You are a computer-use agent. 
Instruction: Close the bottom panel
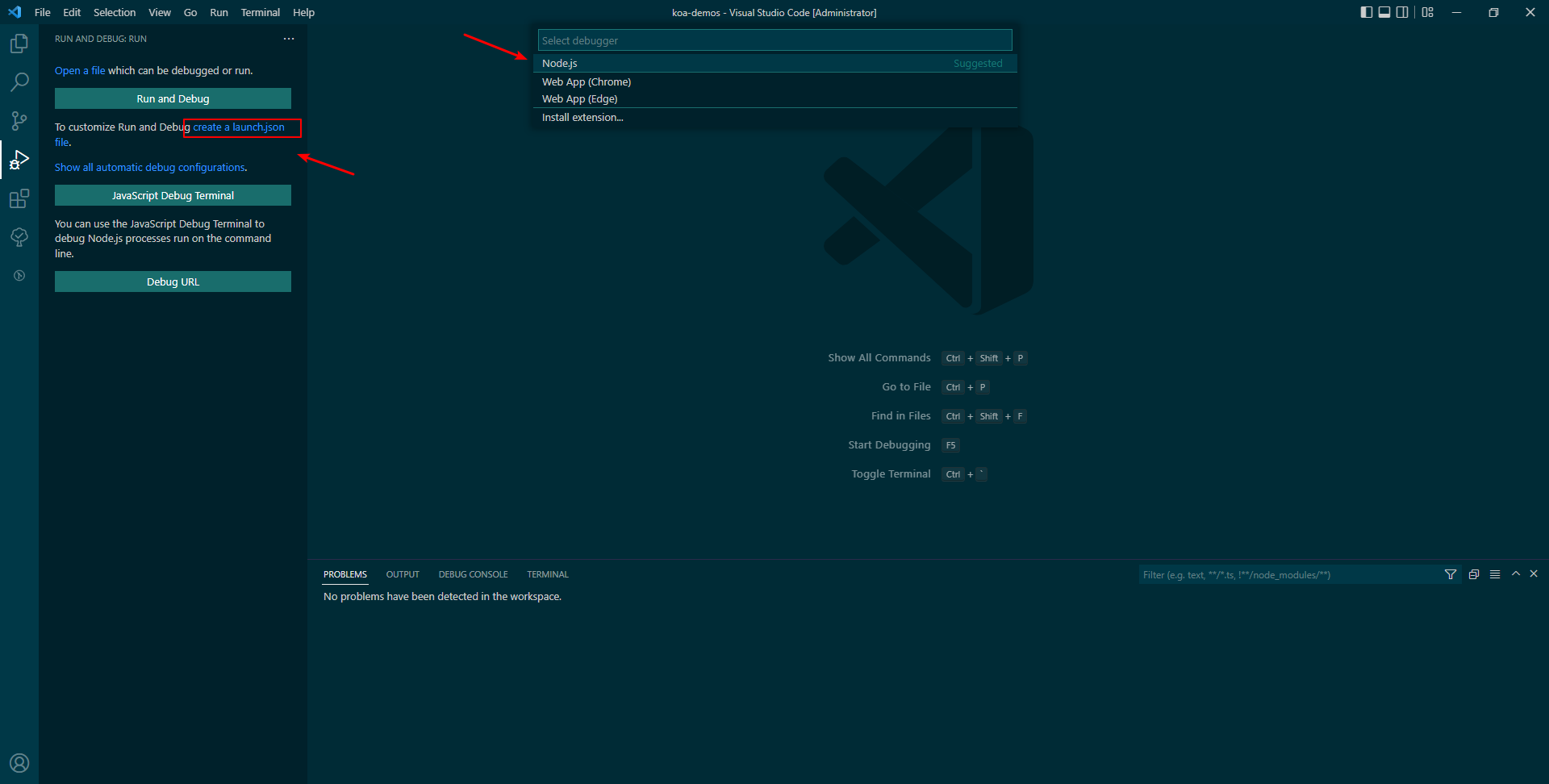pyautogui.click(x=1534, y=573)
